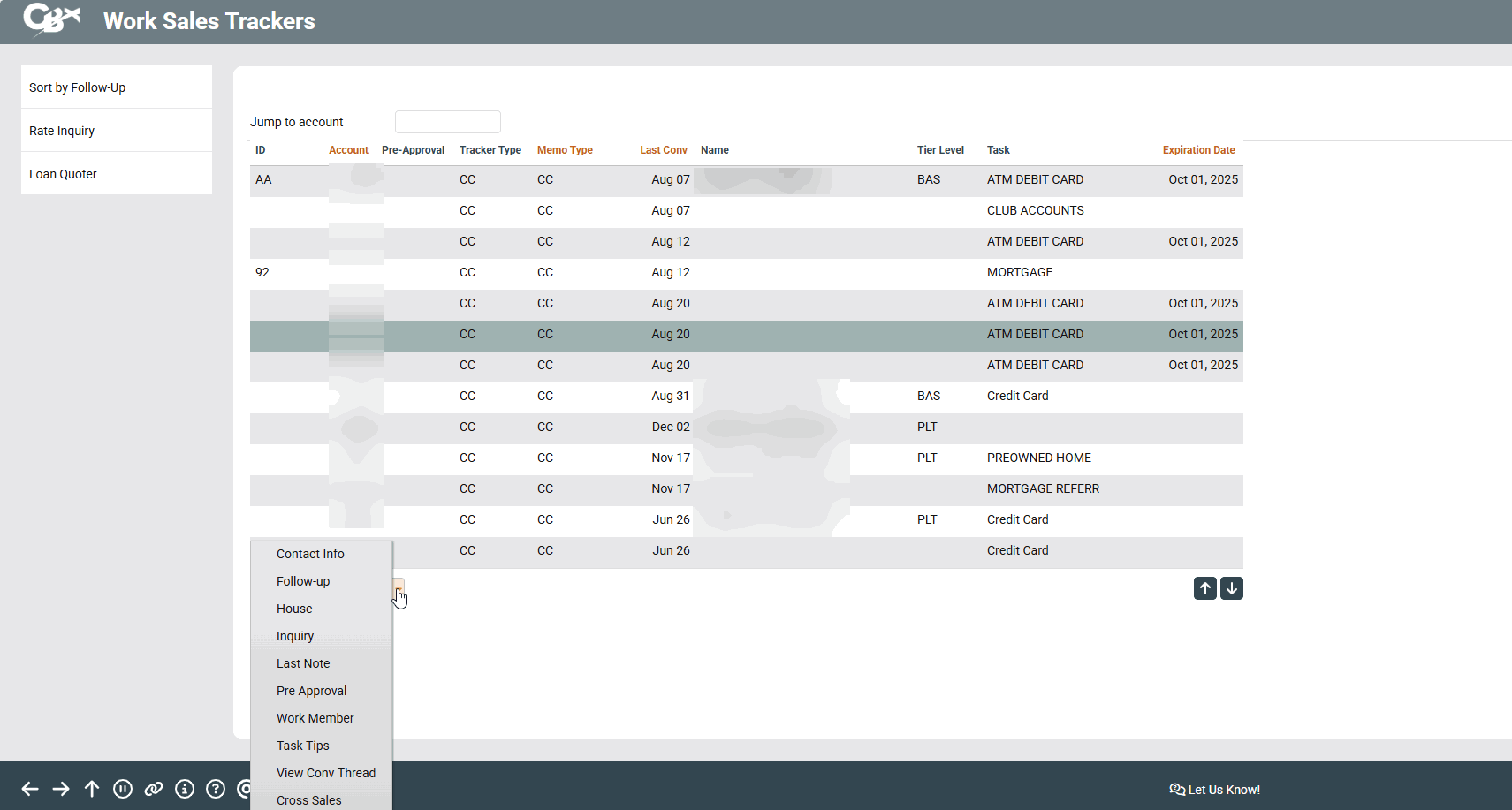Click the Let Us Know! link
The image size is (1512, 810).
pos(1215,790)
